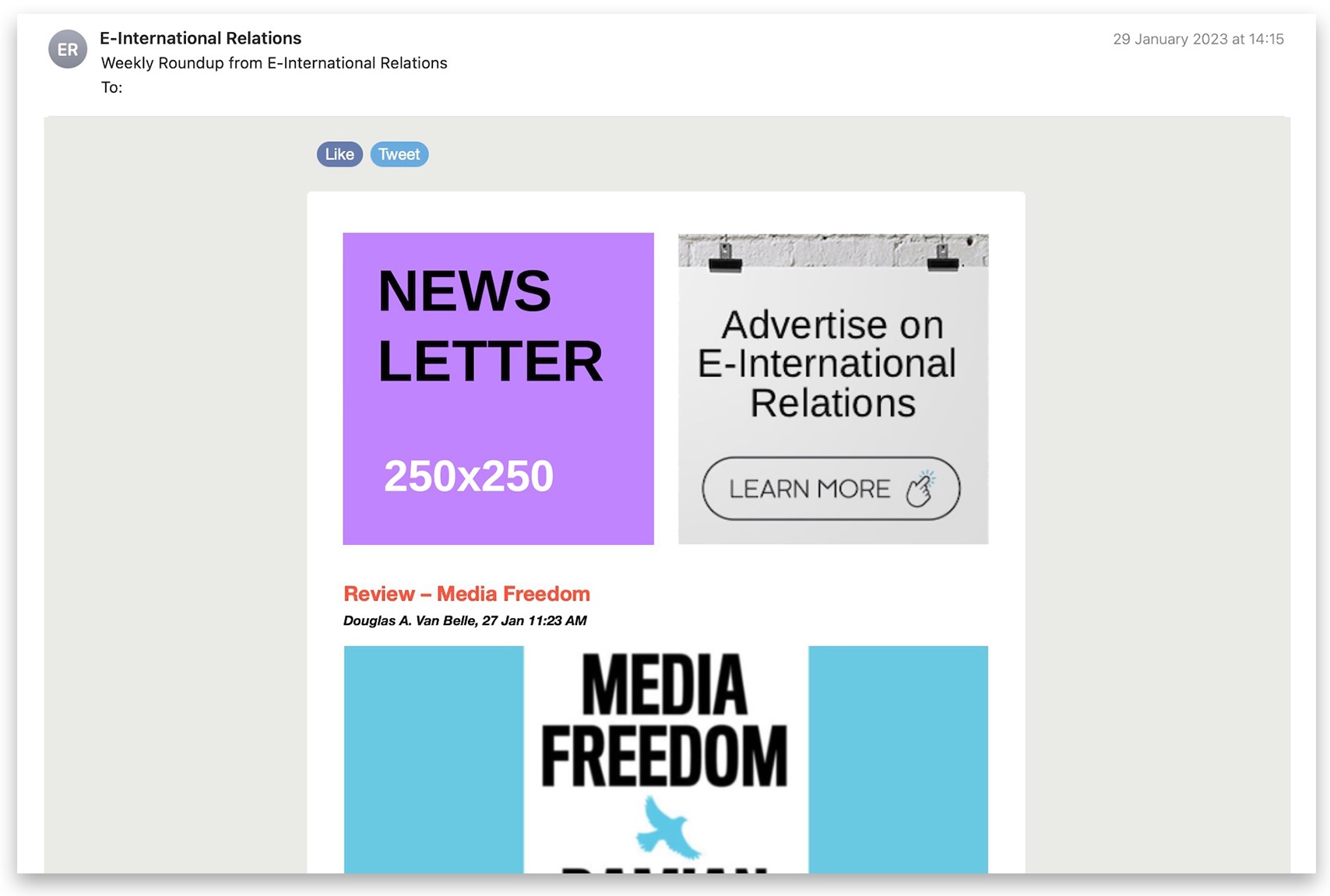
Task: Click the Tweet button
Action: click(399, 154)
